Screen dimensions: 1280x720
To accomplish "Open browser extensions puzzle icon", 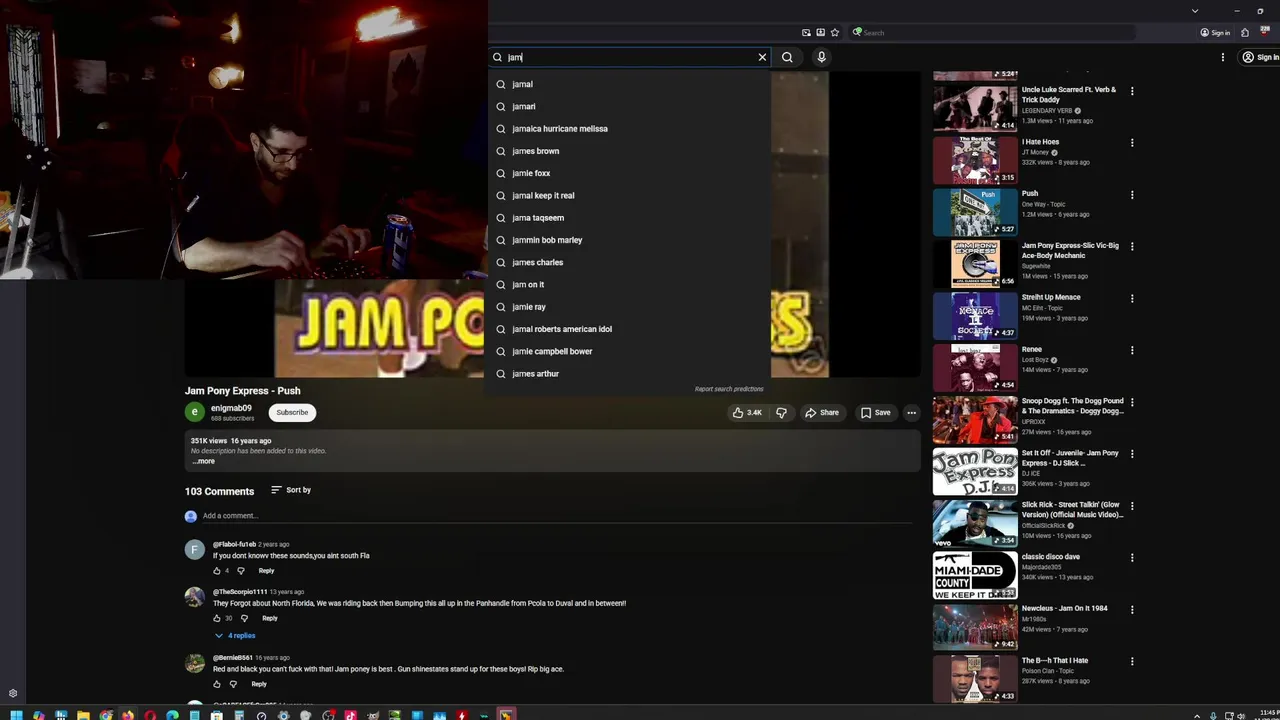I will 1245,32.
